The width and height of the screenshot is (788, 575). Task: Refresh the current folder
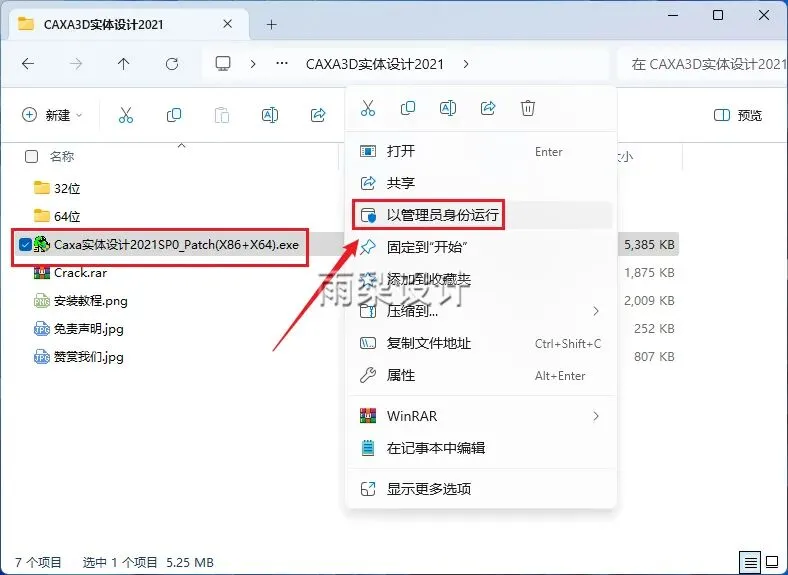point(172,64)
